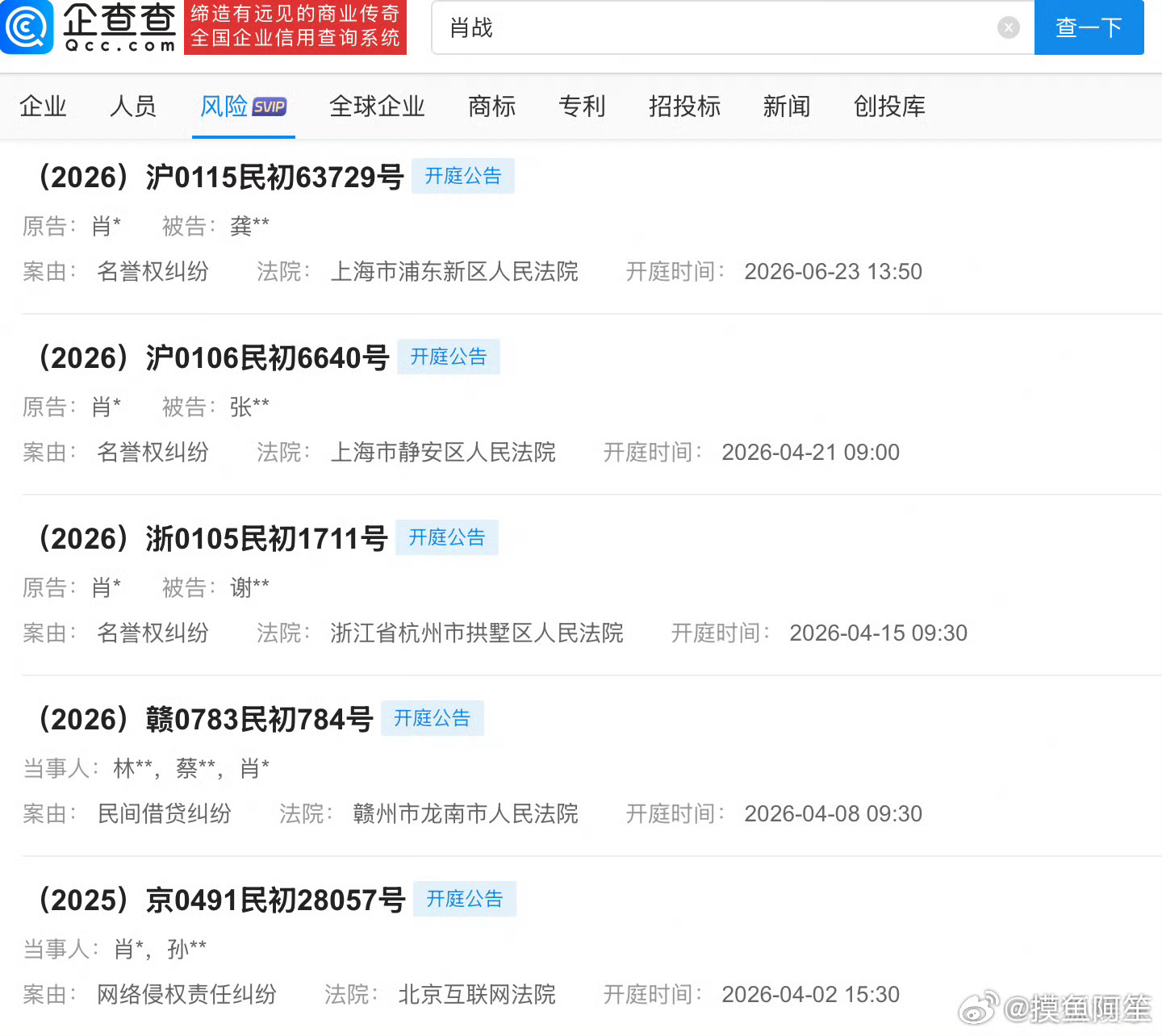Screen dimensions: 1162x1036
Task: Open case (2026)沪0106民初6640号
Action: point(213,357)
